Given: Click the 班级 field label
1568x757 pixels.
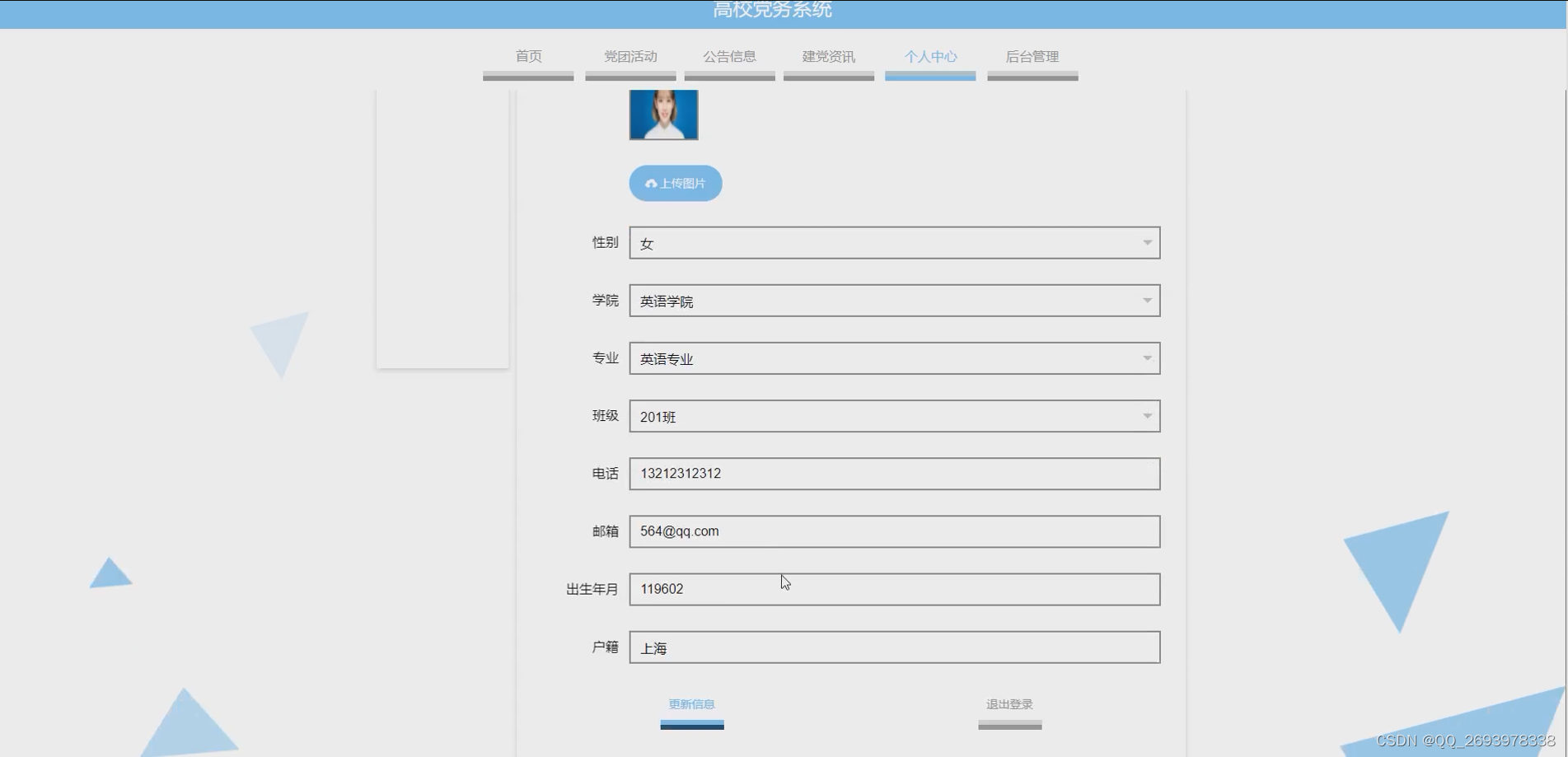Looking at the screenshot, I should pyautogui.click(x=605, y=415).
